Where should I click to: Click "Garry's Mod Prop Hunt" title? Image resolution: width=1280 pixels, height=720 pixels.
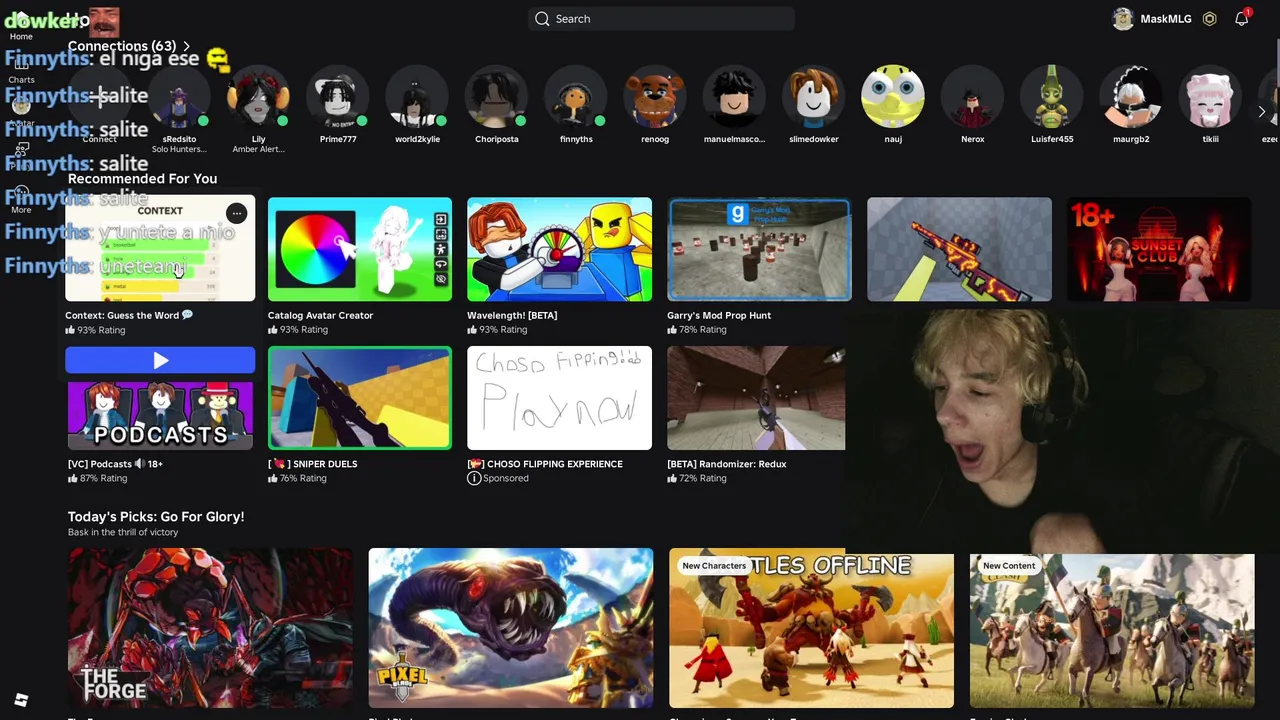pos(719,315)
